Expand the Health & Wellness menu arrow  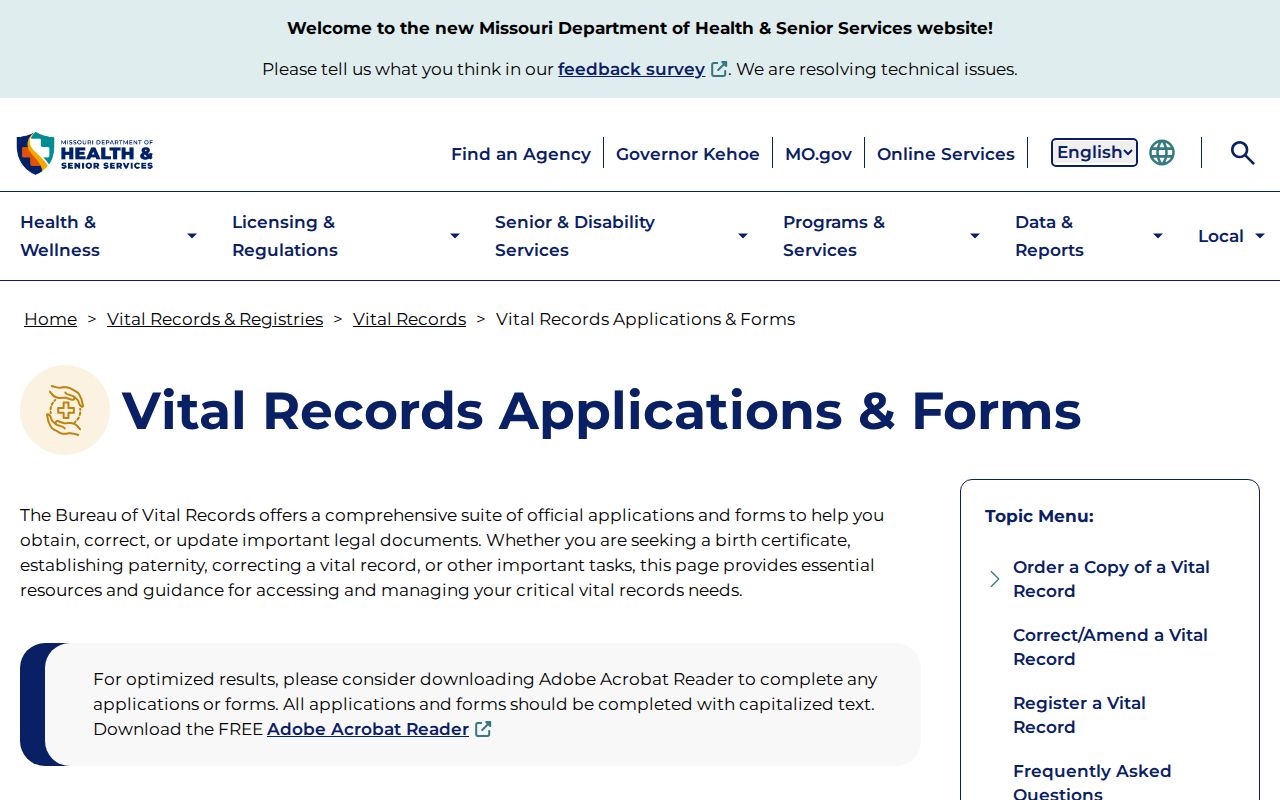[192, 236]
